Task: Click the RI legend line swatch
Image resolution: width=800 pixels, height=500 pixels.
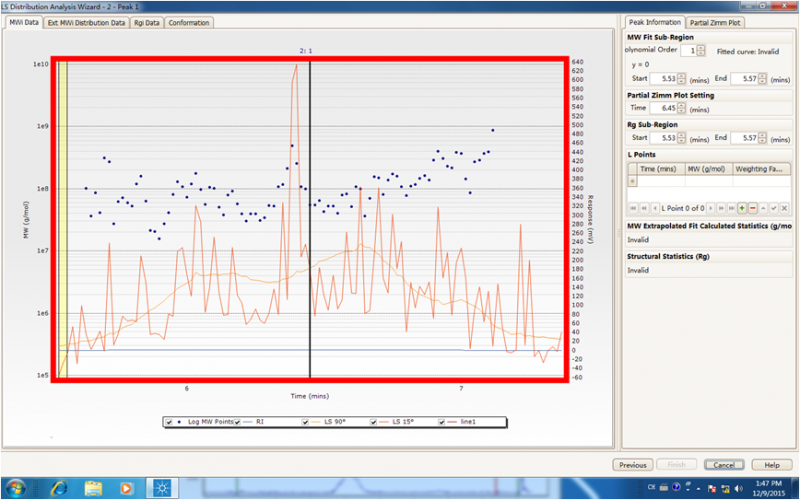Action: [x=248, y=422]
